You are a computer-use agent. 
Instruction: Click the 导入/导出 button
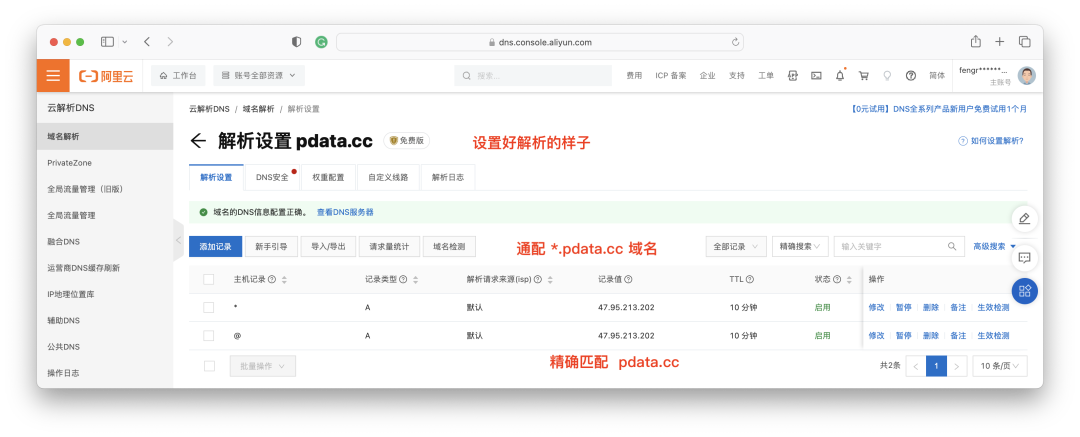click(328, 246)
